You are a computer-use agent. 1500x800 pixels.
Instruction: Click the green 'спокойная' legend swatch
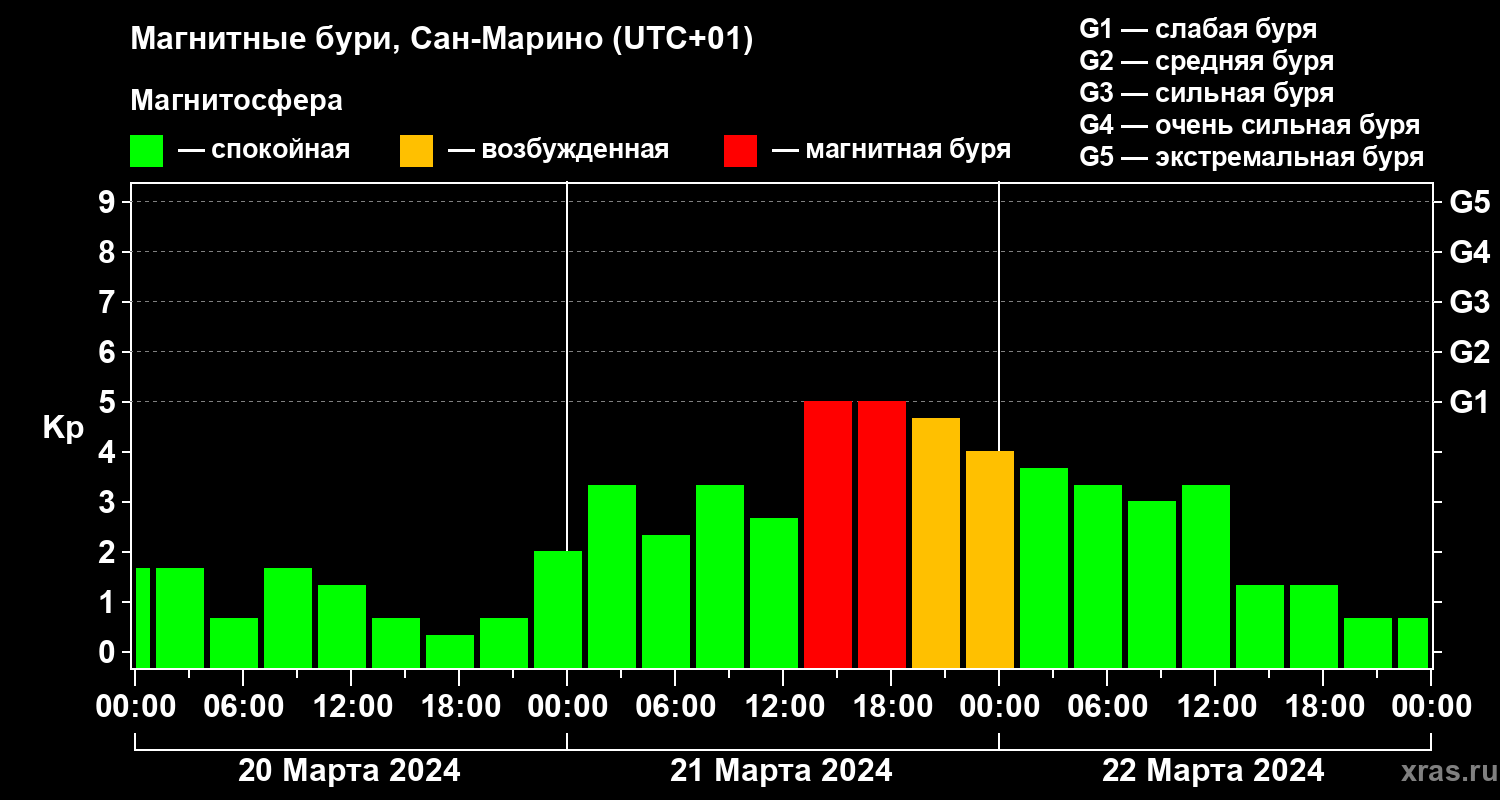click(146, 151)
